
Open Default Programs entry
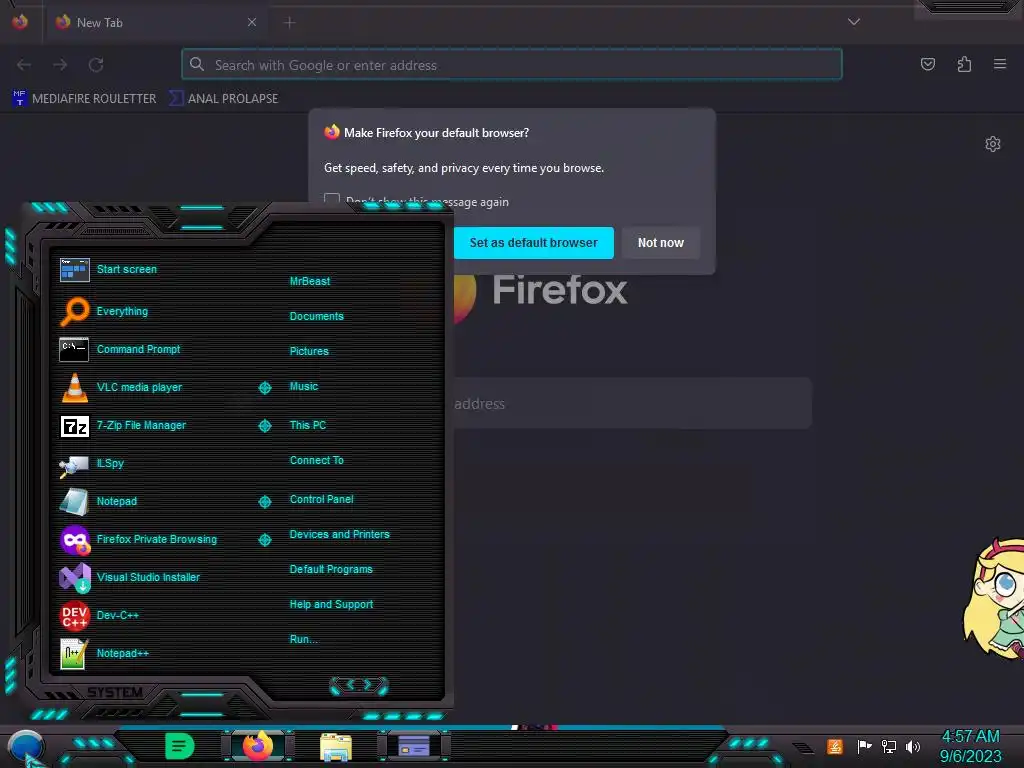click(331, 569)
